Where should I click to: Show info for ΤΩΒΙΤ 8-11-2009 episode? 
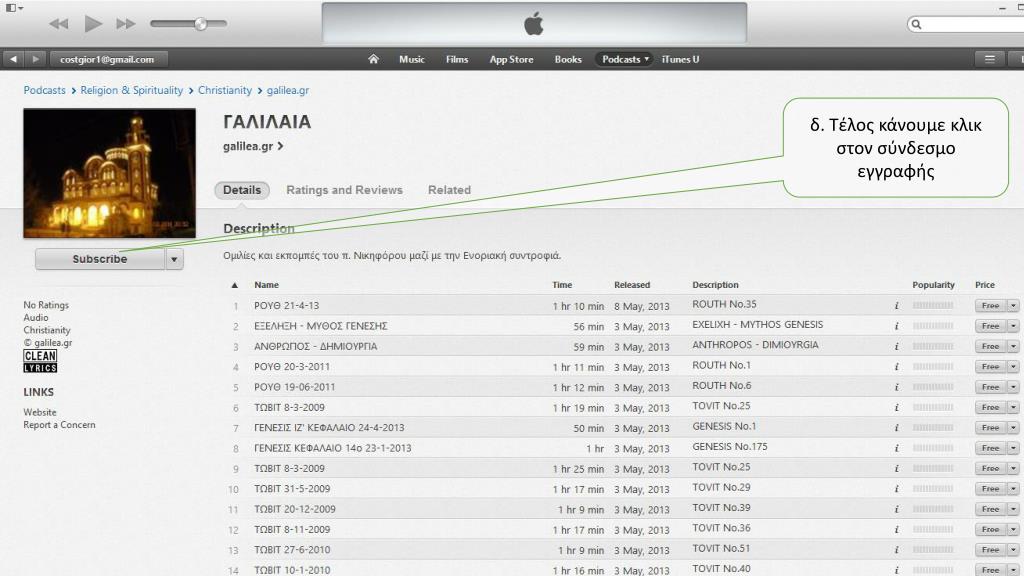897,530
